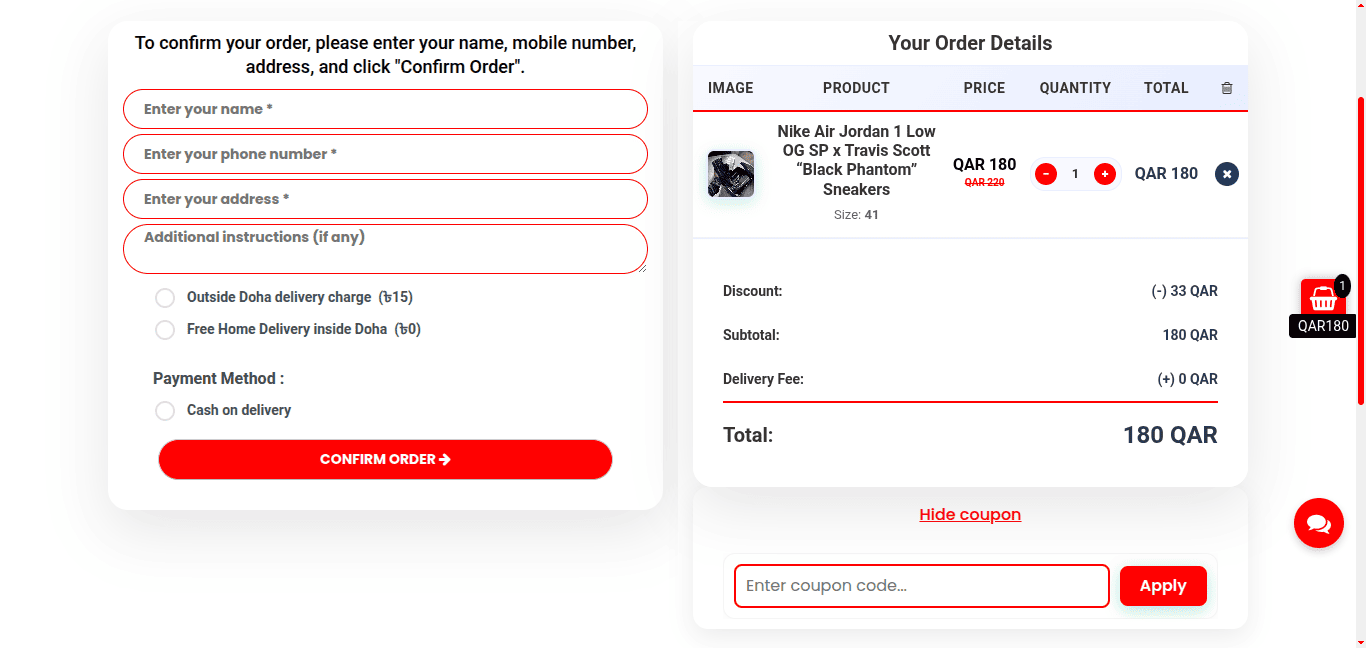Click the name input field

tap(385, 109)
